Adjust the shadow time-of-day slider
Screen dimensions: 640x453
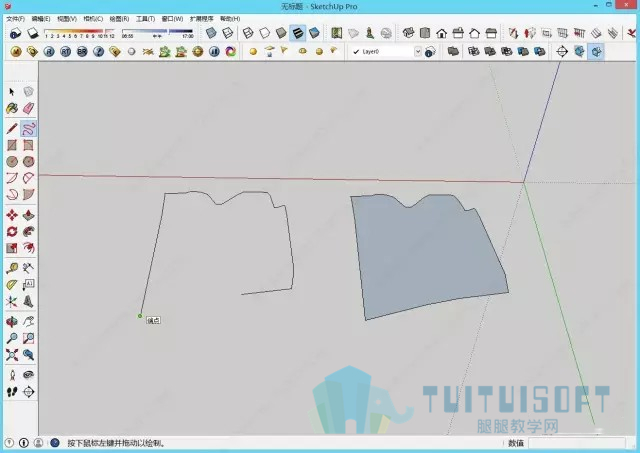pos(158,33)
